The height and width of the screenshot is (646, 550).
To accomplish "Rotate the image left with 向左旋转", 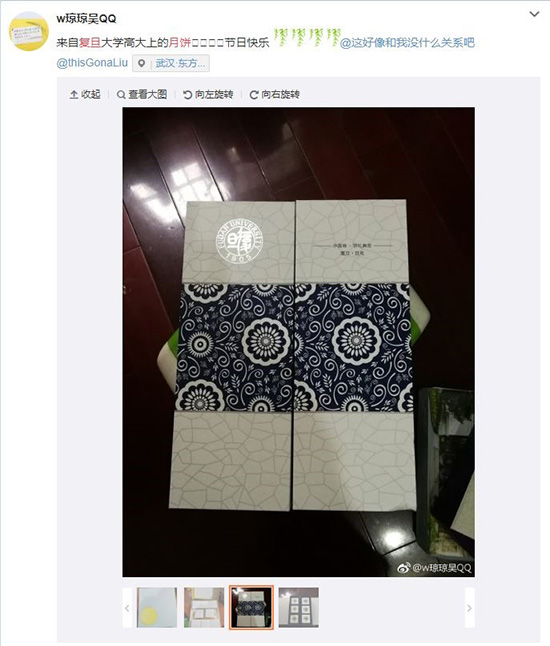I will 208,94.
